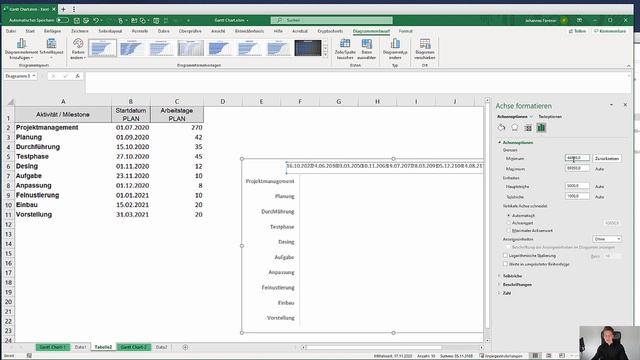Switch to Normal view in status bar
This screenshot has height=360, width=640.
pos(535,356)
